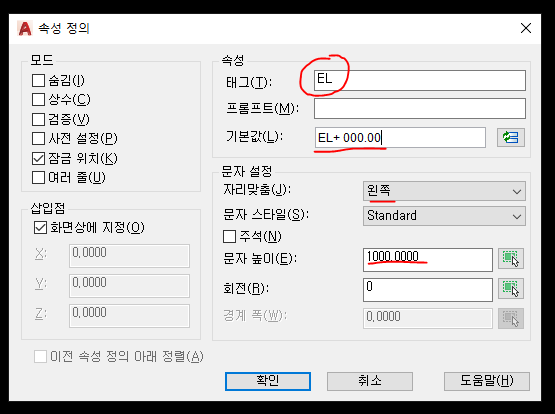555x414 pixels.
Task: Enable the 여러 줄(U) checkbox
Action: (38, 177)
